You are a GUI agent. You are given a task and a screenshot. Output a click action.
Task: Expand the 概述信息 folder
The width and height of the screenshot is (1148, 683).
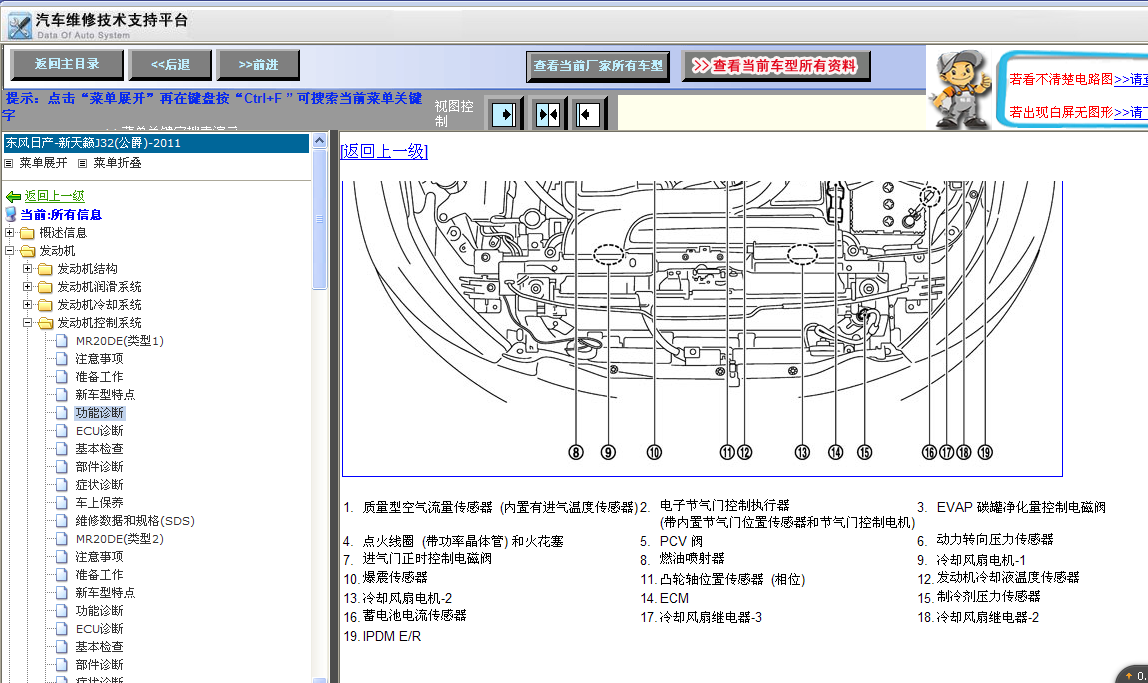tap(10, 233)
